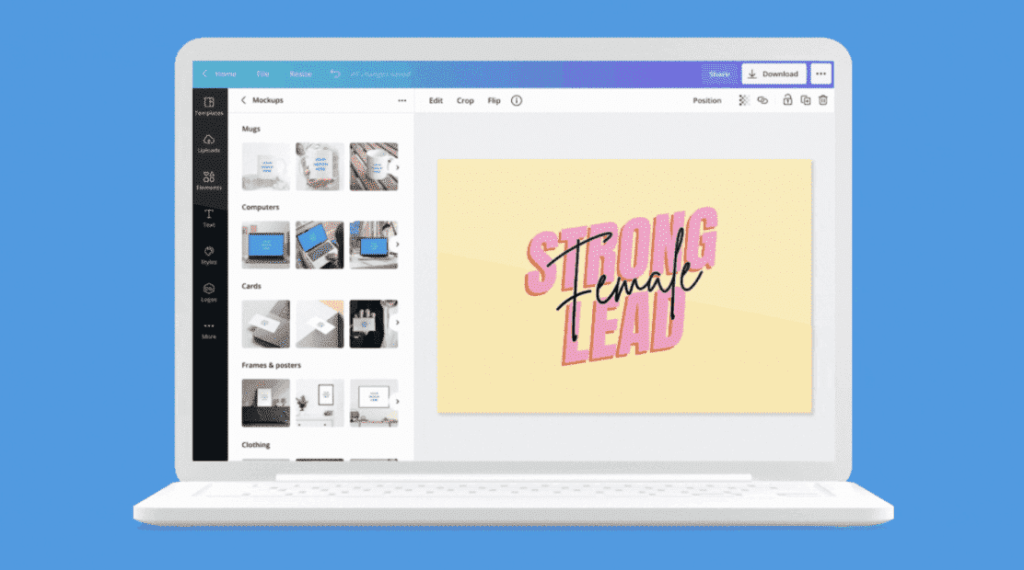Screen dimensions: 1024x570
Task: Lock the selected element
Action: point(788,100)
